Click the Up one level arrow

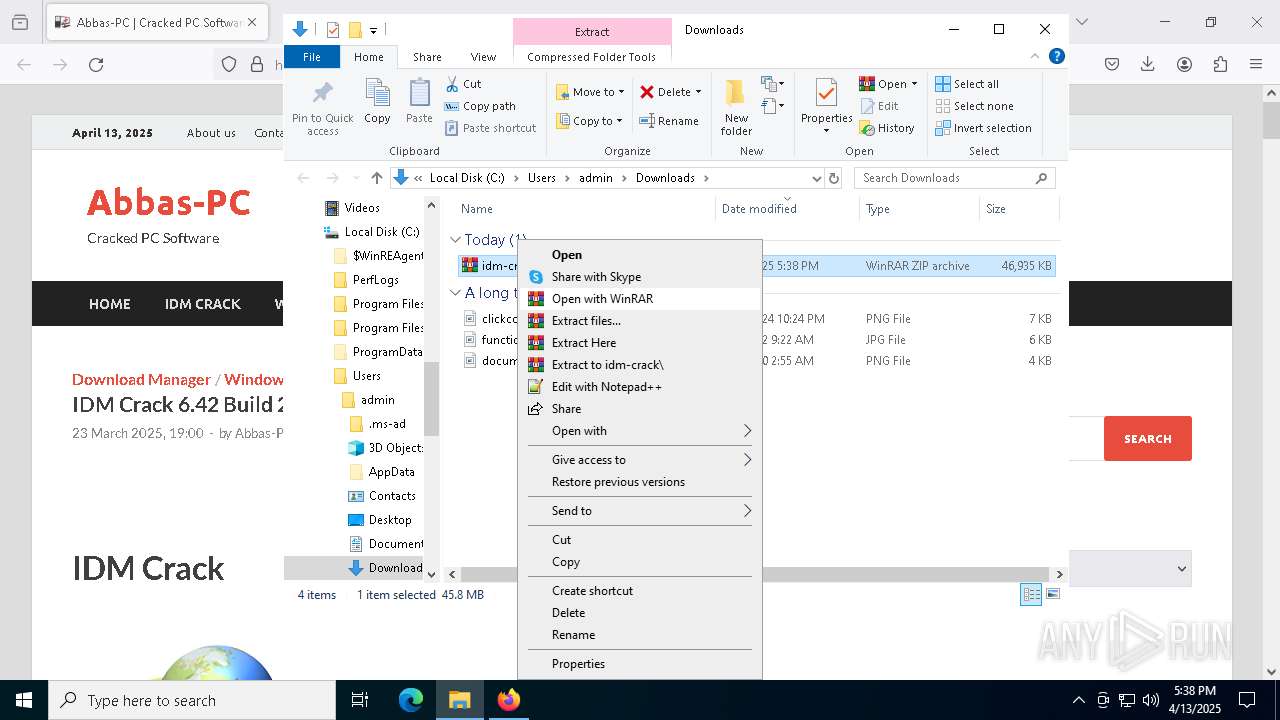coord(377,178)
